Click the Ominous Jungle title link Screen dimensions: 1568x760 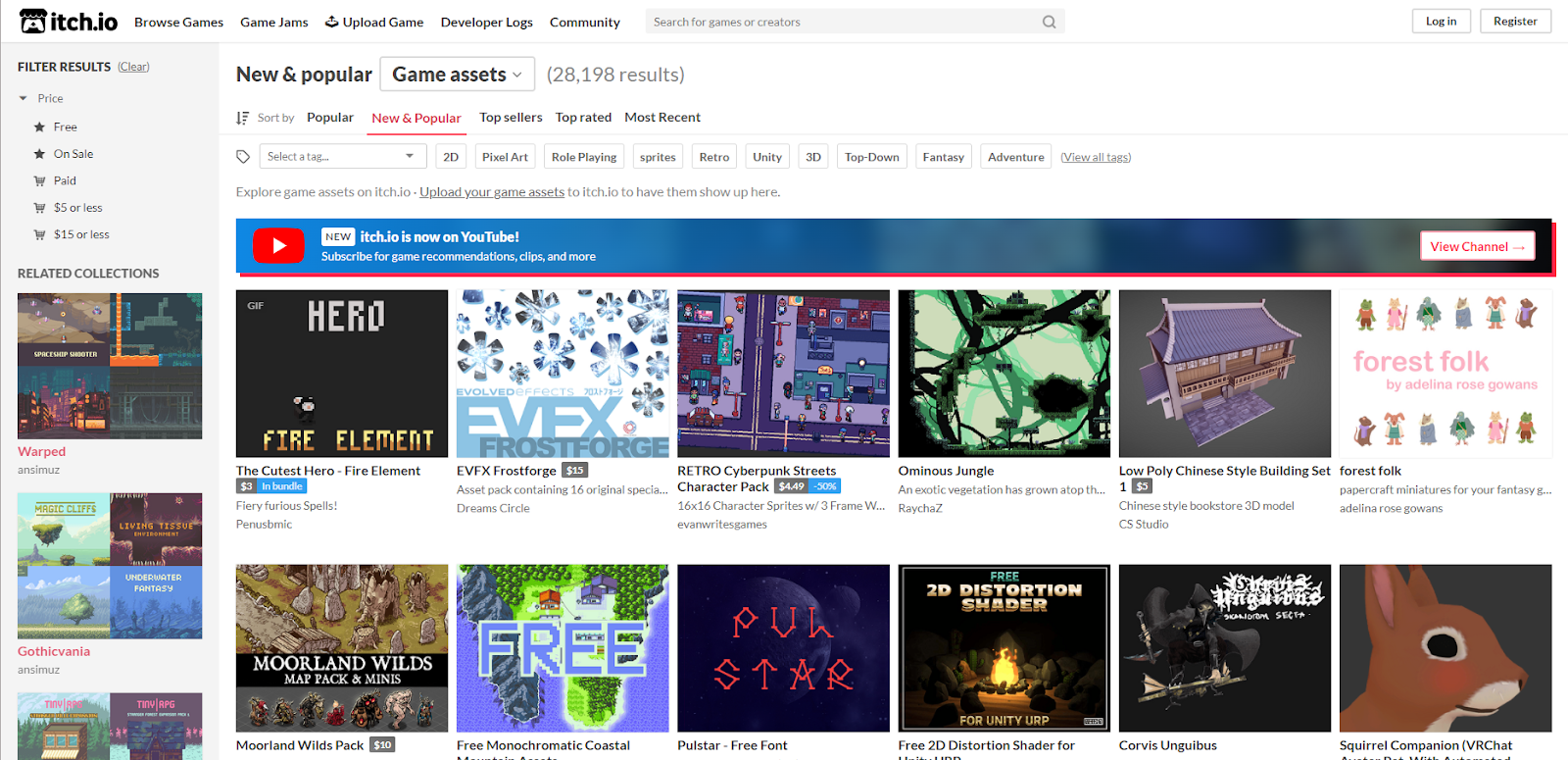[x=947, y=471]
